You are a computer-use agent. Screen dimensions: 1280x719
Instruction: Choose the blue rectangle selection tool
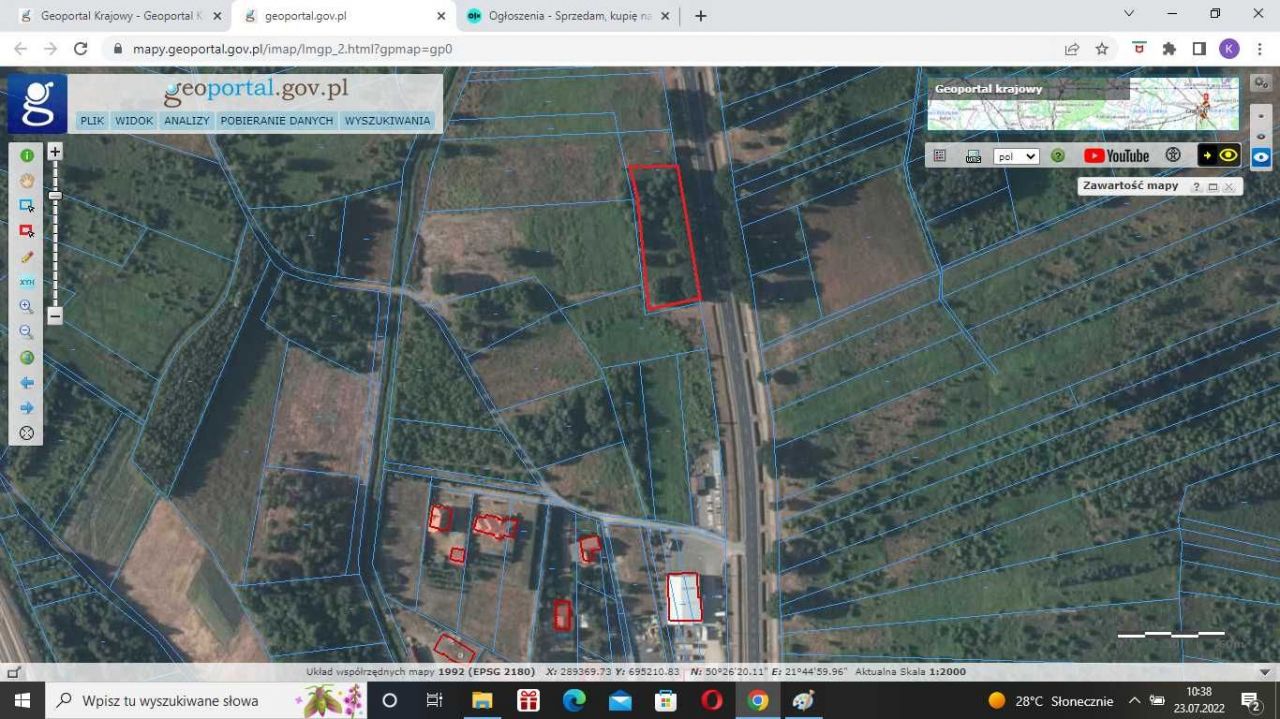pos(27,205)
